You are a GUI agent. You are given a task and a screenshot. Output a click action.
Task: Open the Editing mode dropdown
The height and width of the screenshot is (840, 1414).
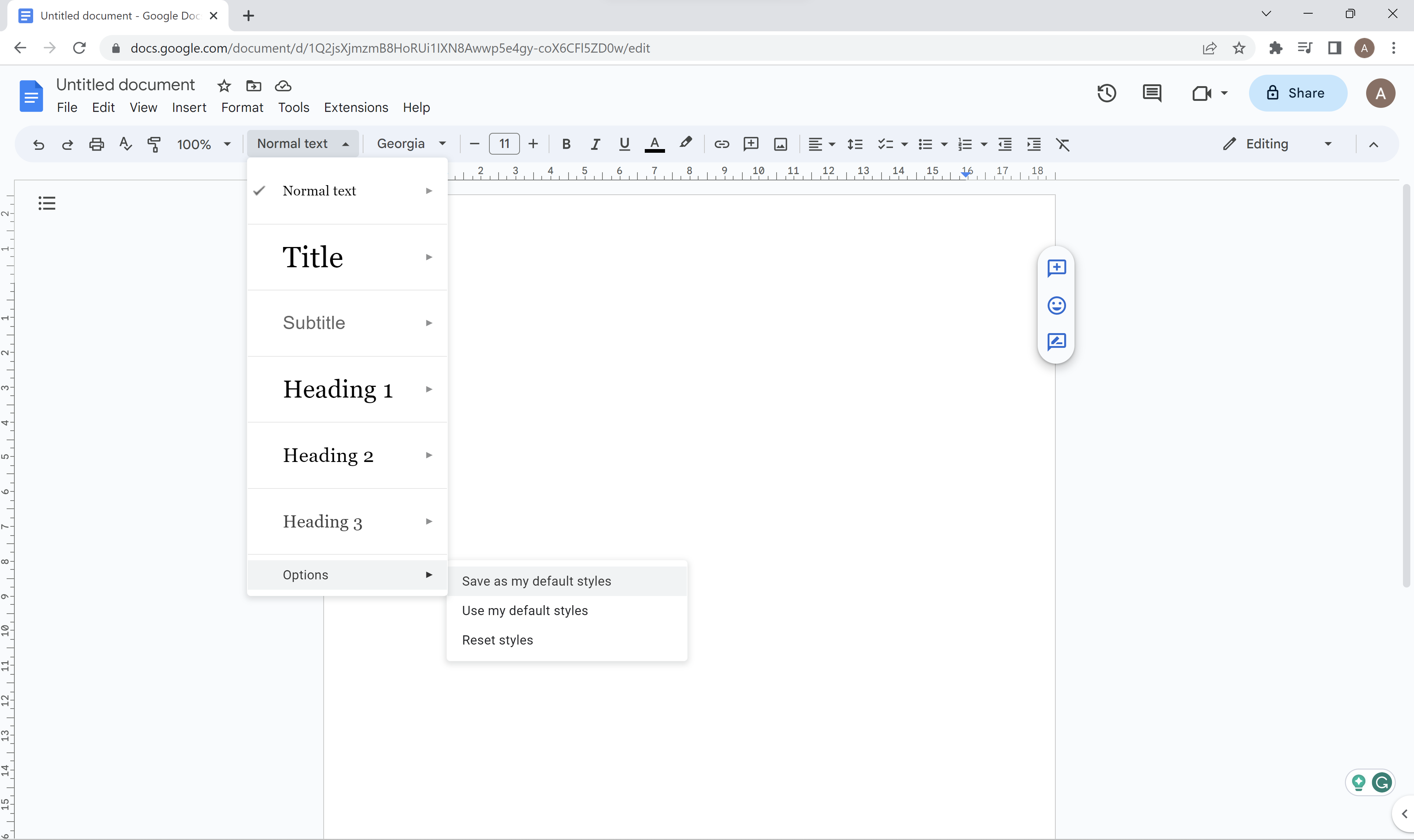point(1278,144)
